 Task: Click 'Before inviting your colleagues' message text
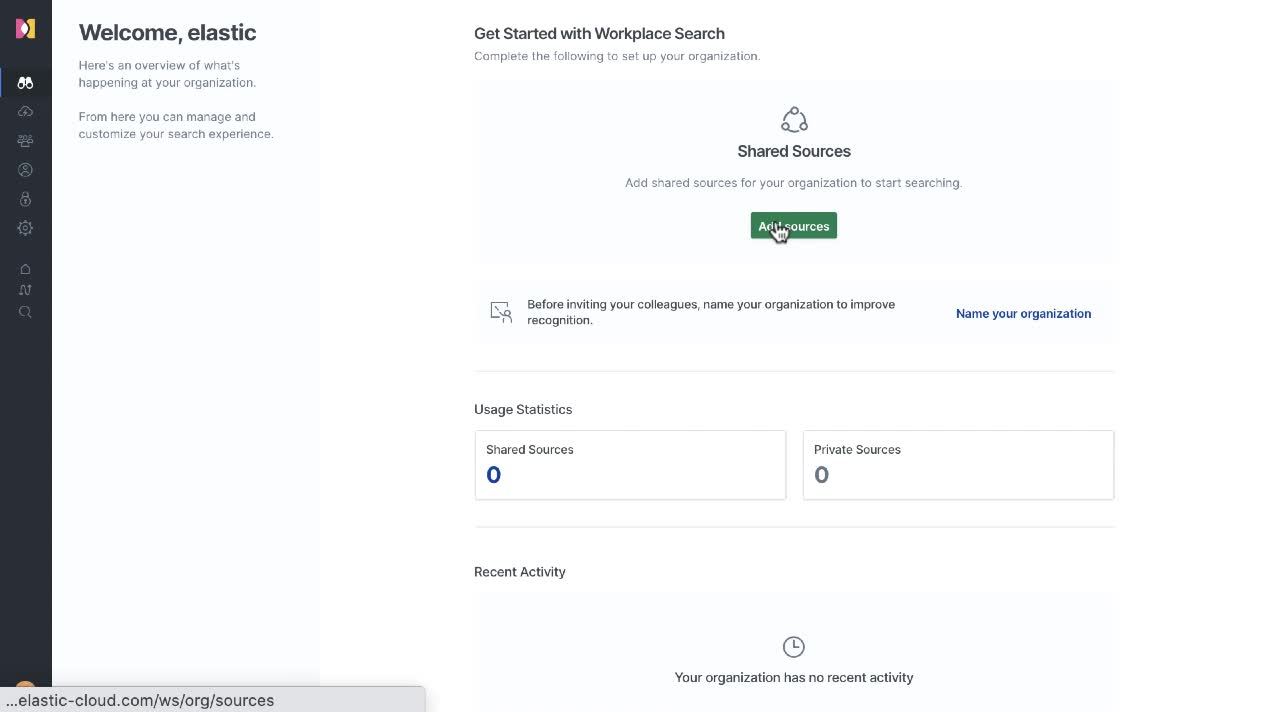pyautogui.click(x=711, y=312)
